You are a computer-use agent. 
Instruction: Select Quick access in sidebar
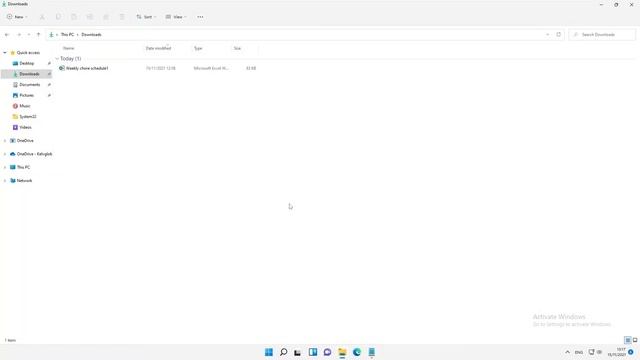point(28,53)
